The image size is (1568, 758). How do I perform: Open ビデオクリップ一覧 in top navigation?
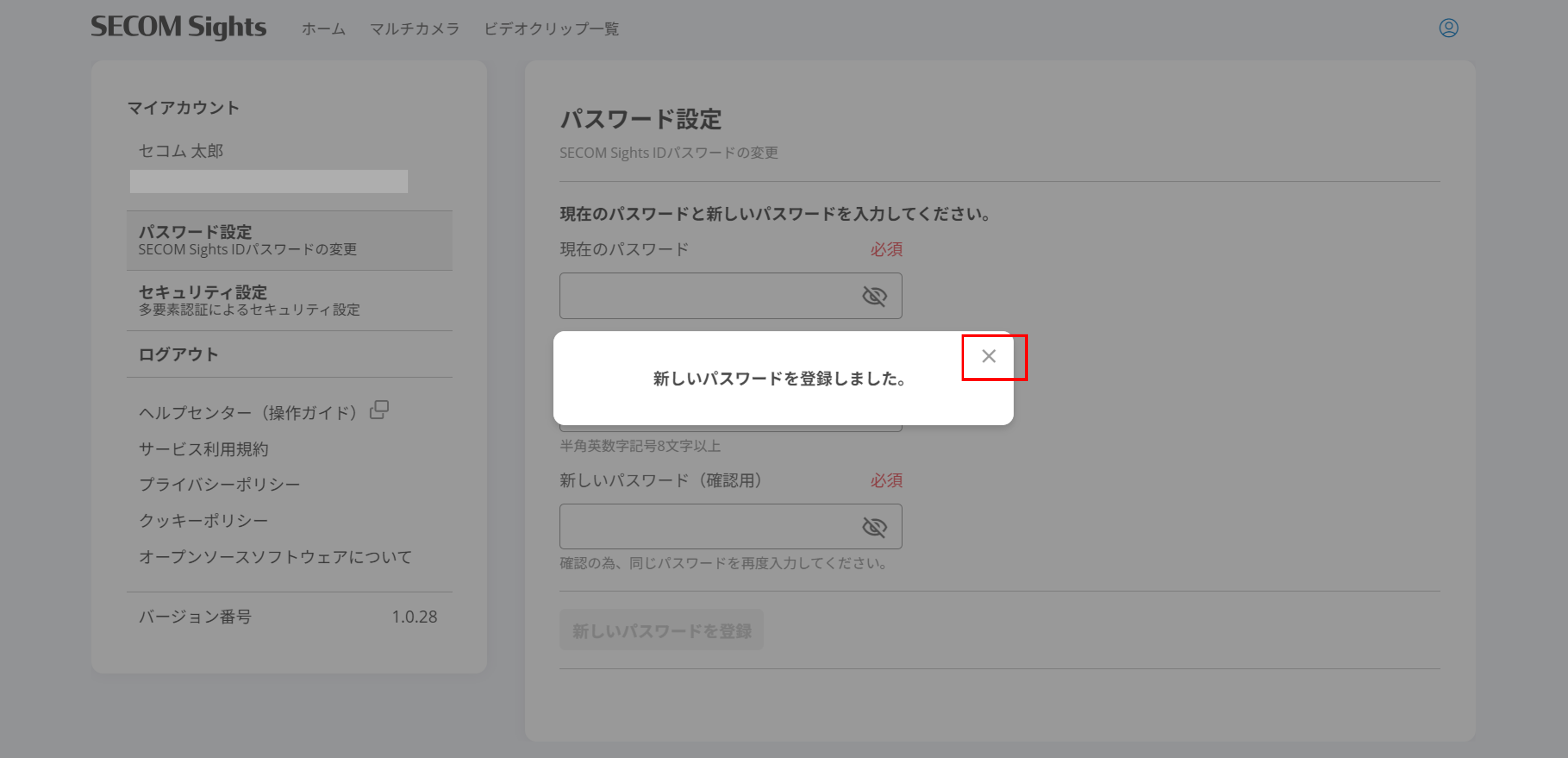pos(551,29)
